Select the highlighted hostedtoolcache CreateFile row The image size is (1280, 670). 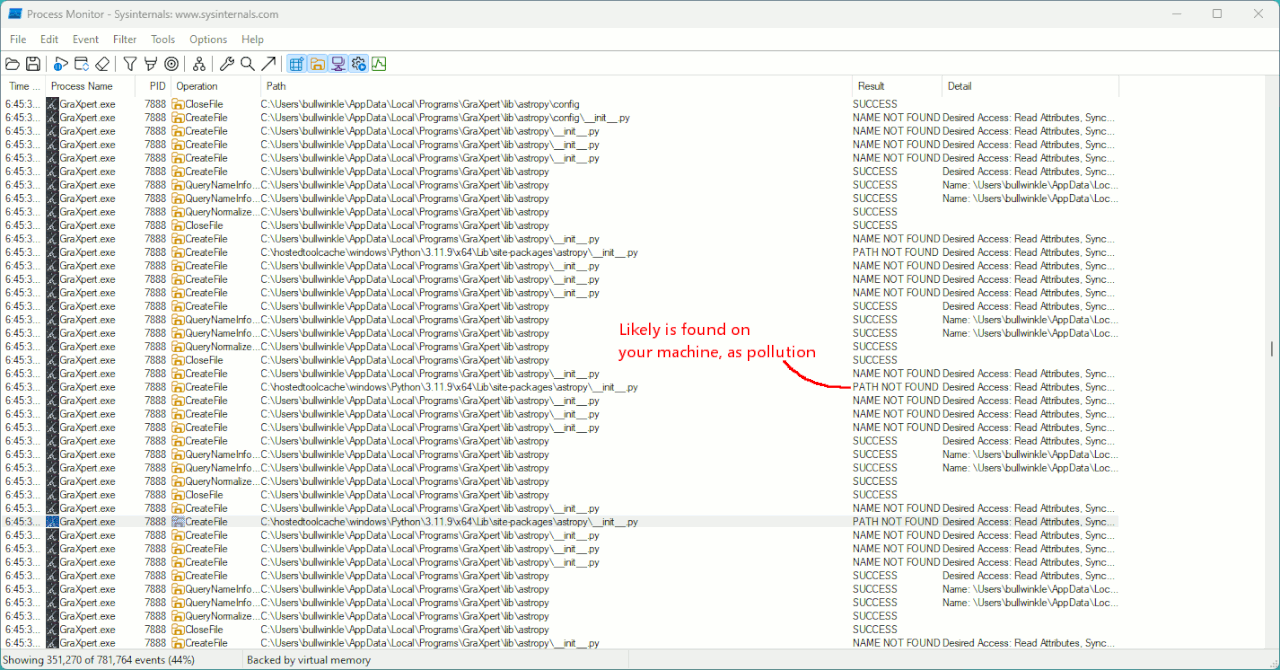pyautogui.click(x=561, y=522)
